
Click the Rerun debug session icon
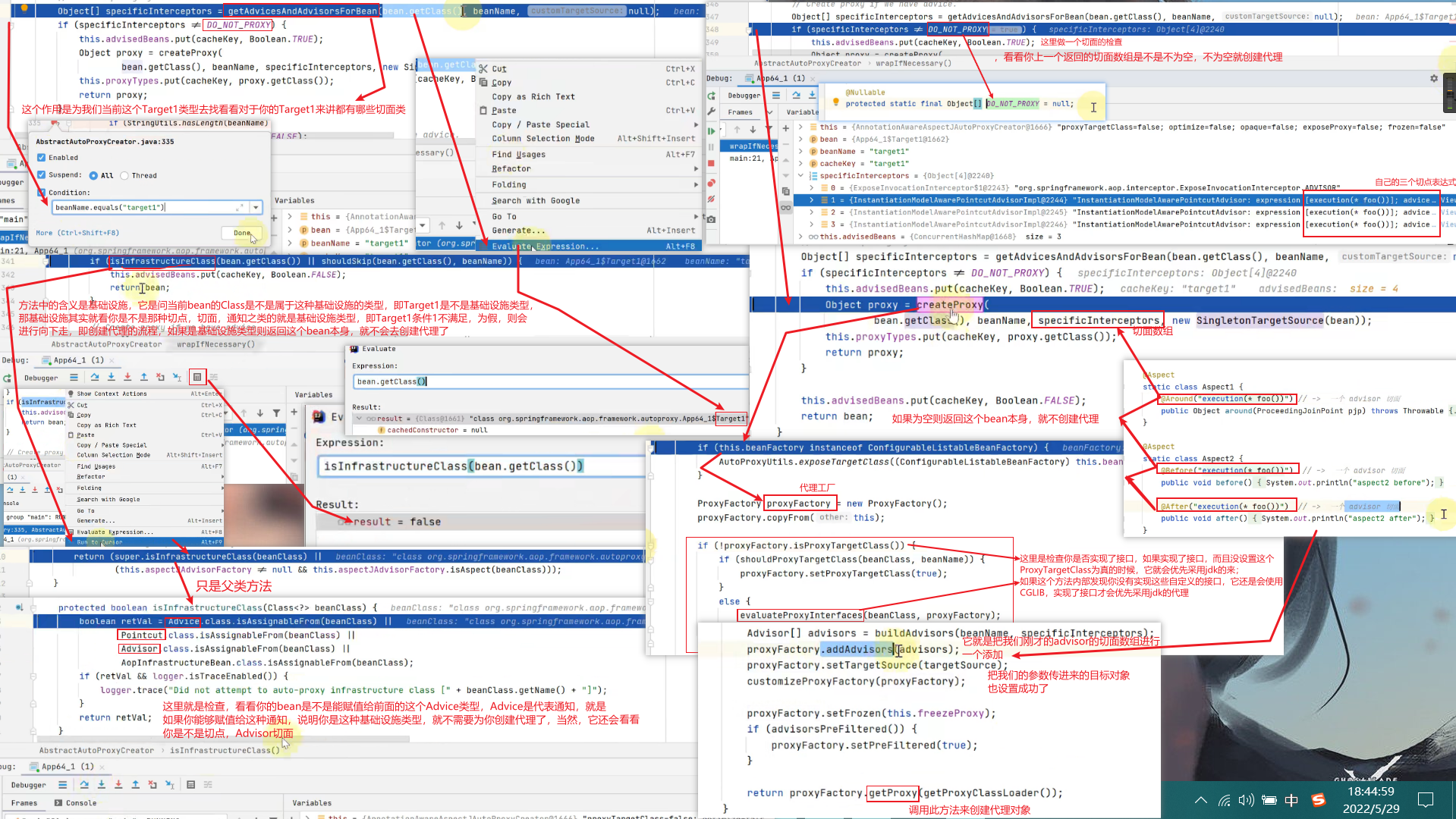point(7,378)
